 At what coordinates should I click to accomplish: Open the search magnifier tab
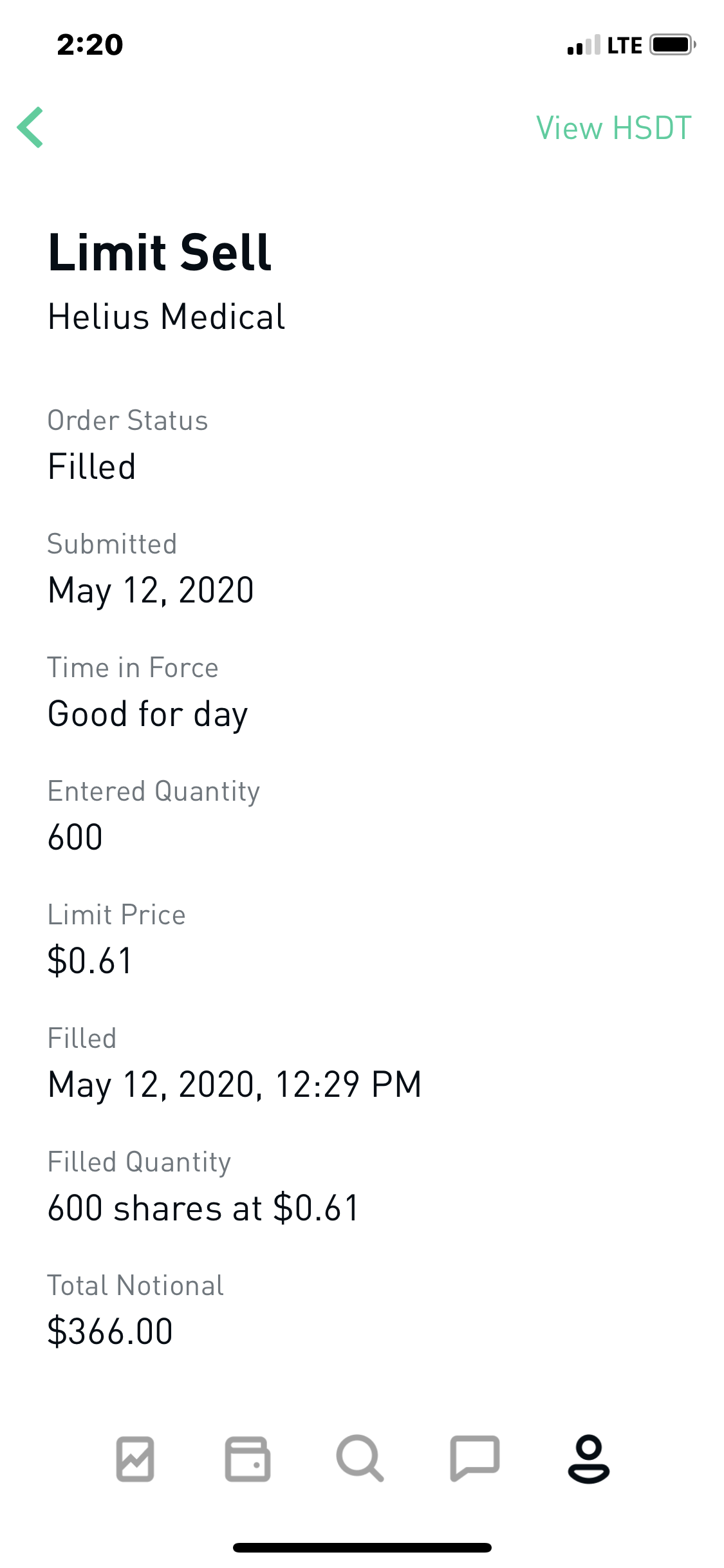click(x=360, y=1459)
